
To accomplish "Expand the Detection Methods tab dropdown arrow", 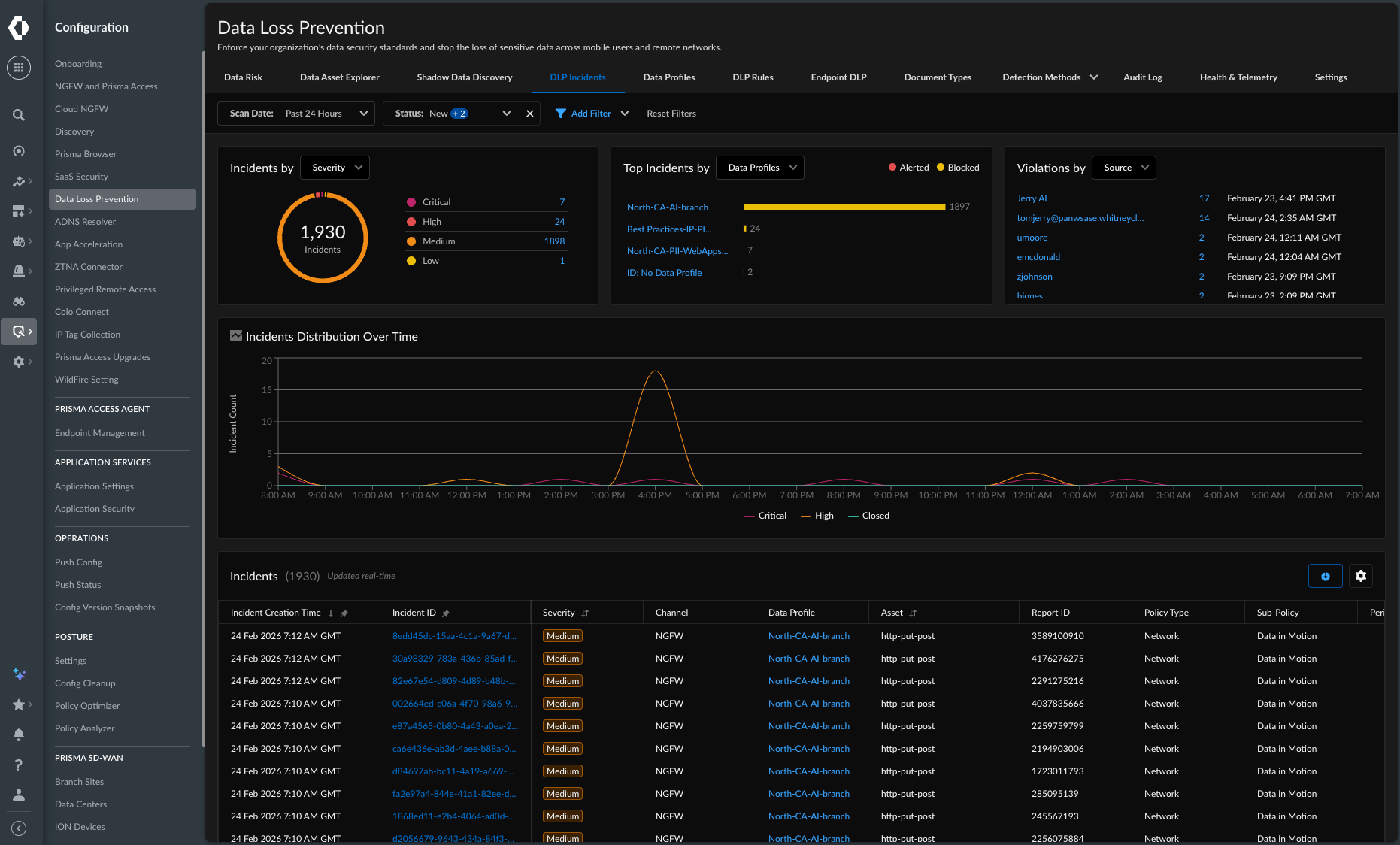I will (x=1094, y=77).
